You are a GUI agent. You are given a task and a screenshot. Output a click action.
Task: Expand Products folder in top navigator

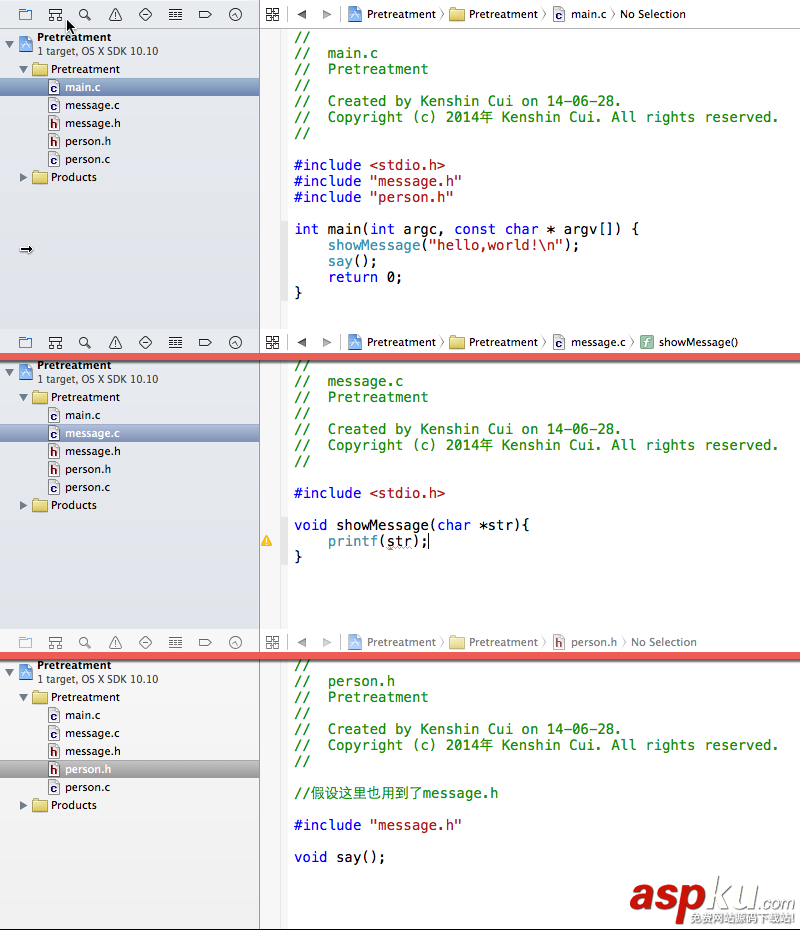[x=24, y=177]
